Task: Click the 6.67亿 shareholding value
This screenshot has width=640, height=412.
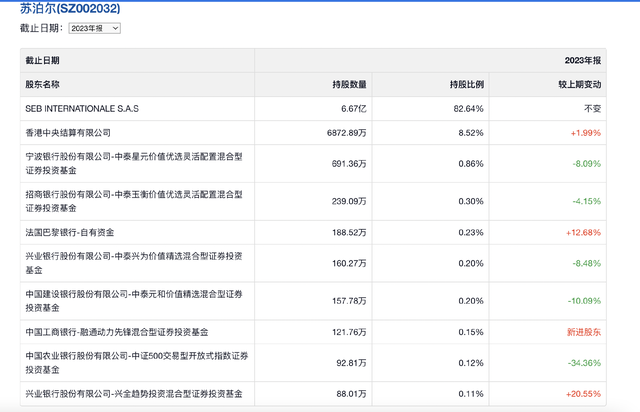Action: tap(354, 109)
